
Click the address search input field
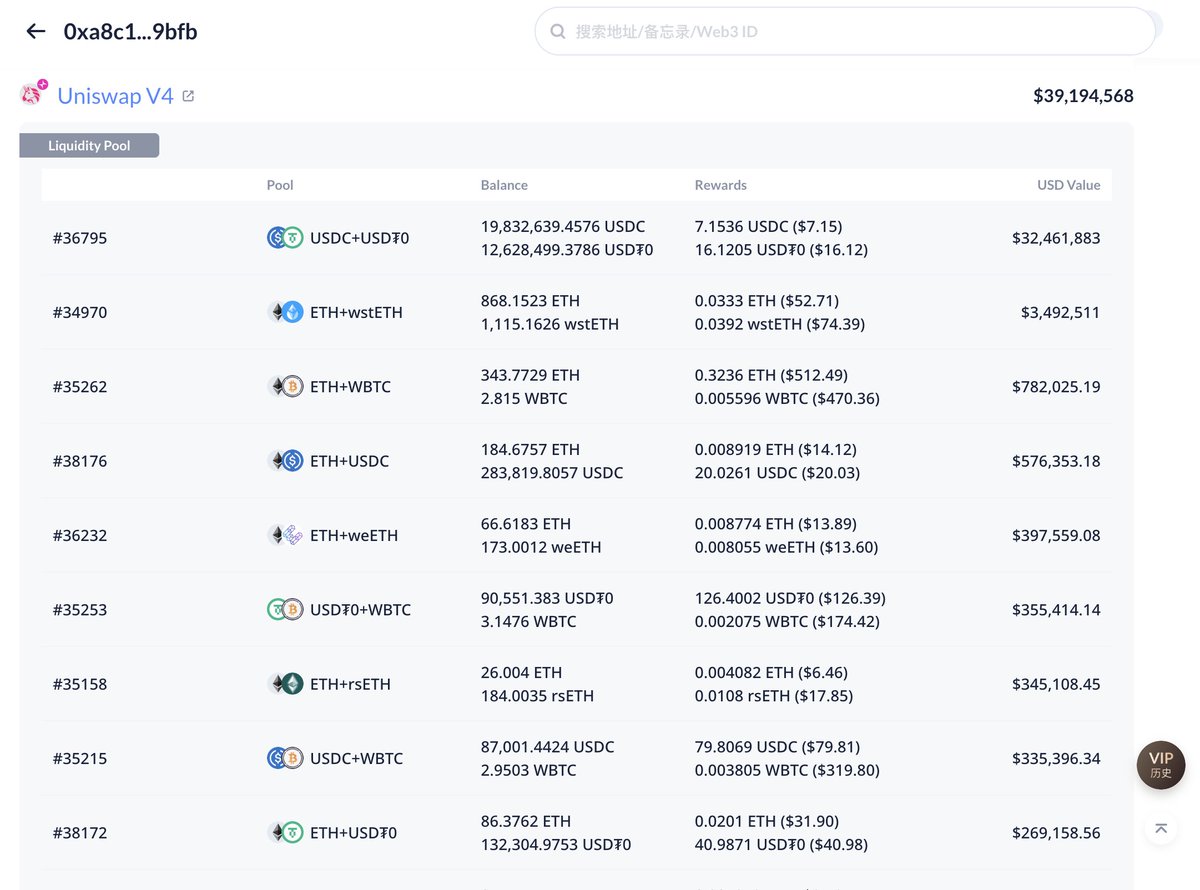coord(845,32)
